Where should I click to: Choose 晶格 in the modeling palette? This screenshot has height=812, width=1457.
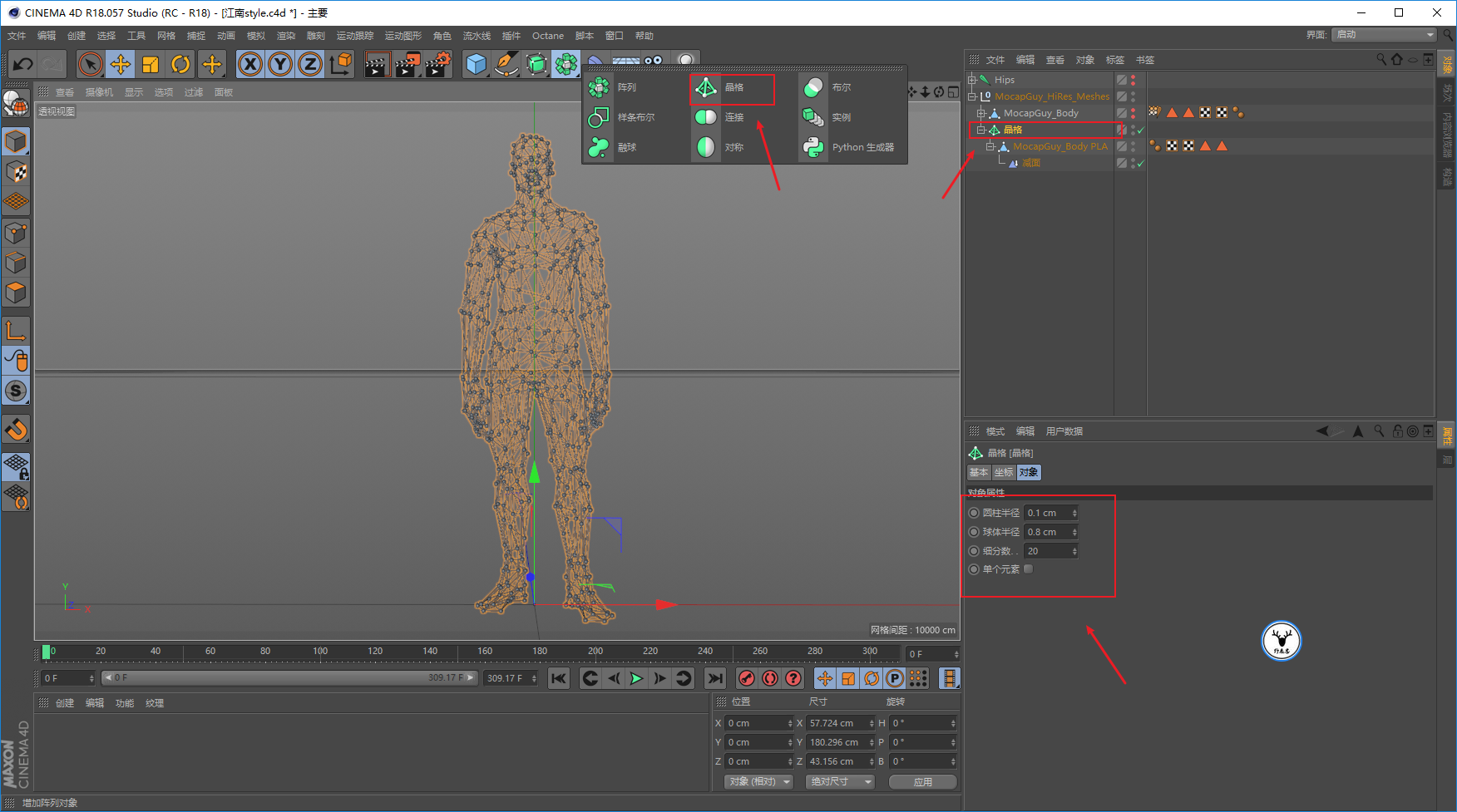[x=720, y=87]
